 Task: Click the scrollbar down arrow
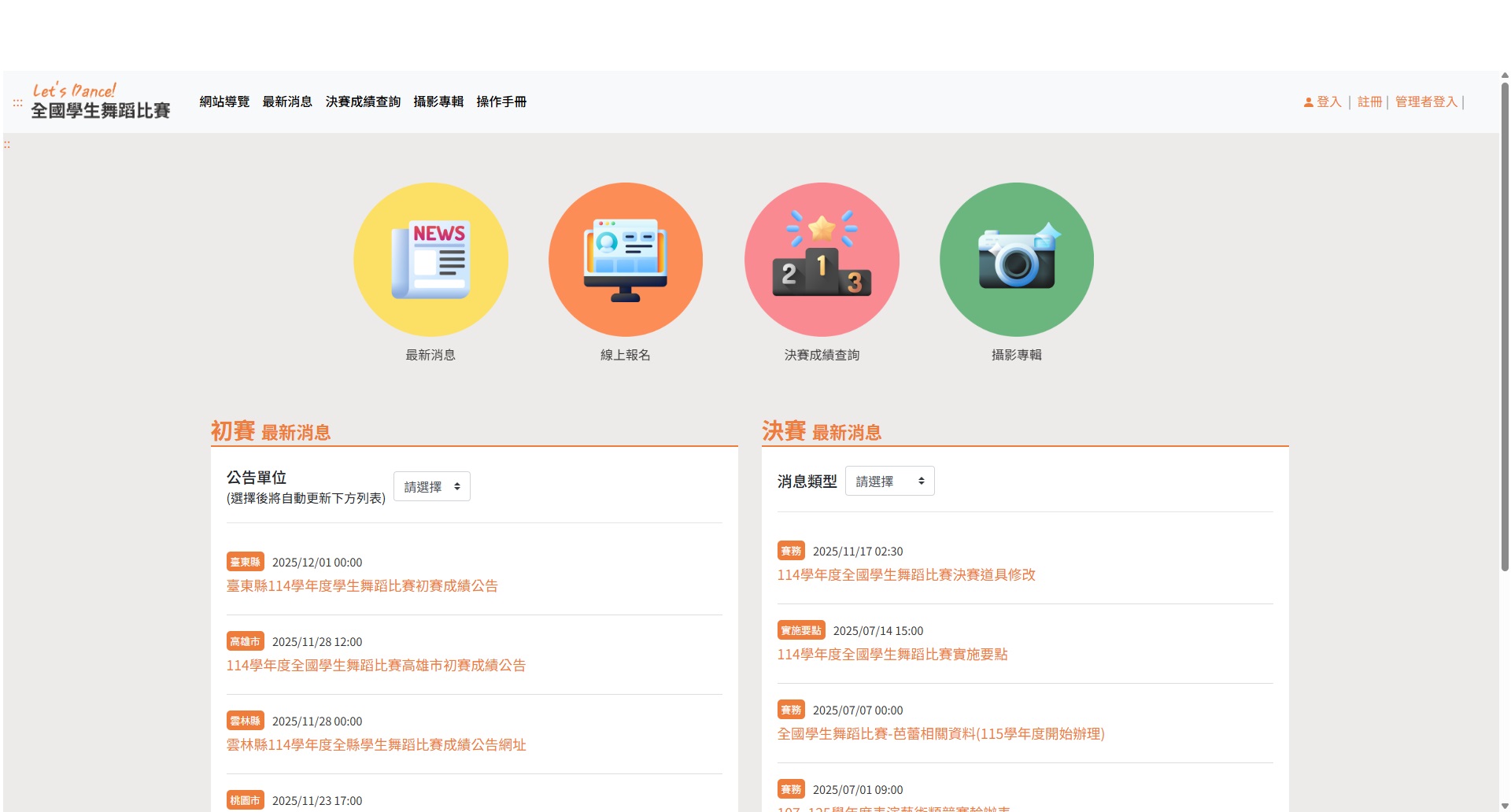[x=1504, y=805]
